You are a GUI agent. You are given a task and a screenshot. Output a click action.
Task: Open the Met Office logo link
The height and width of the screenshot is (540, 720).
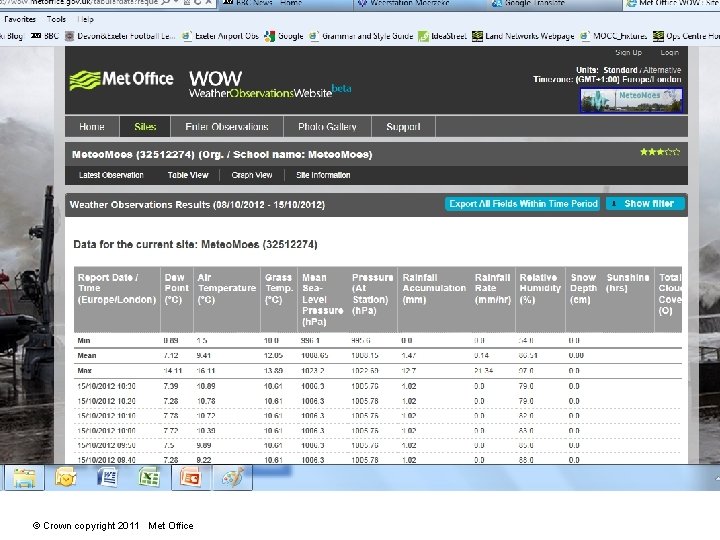coord(121,79)
